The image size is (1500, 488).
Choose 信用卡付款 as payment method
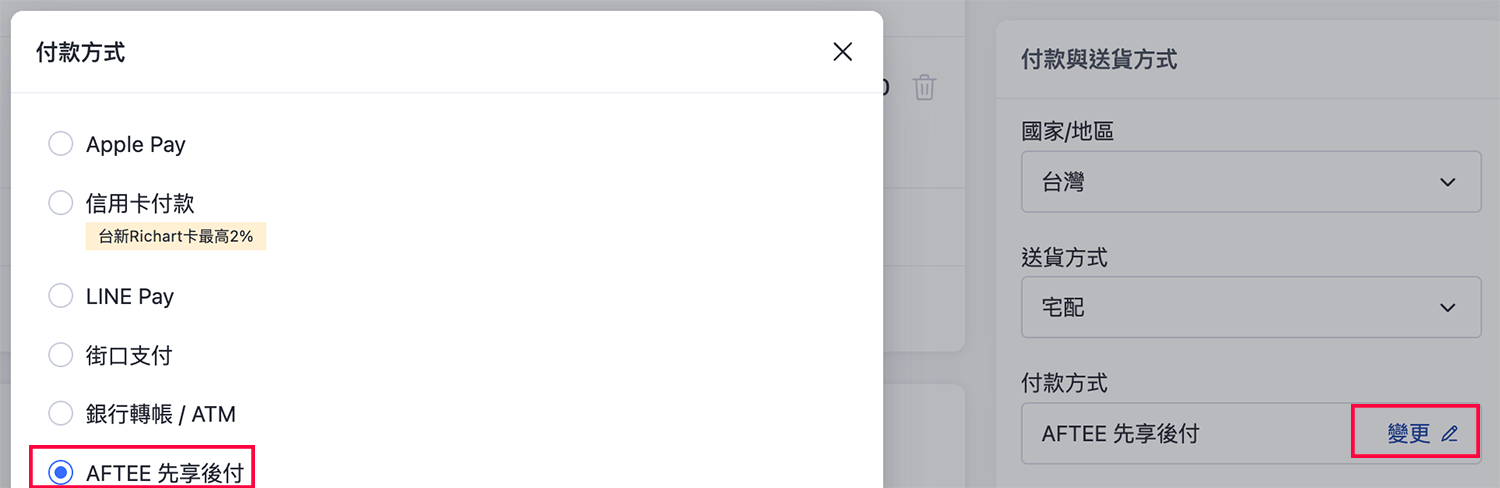[61, 203]
